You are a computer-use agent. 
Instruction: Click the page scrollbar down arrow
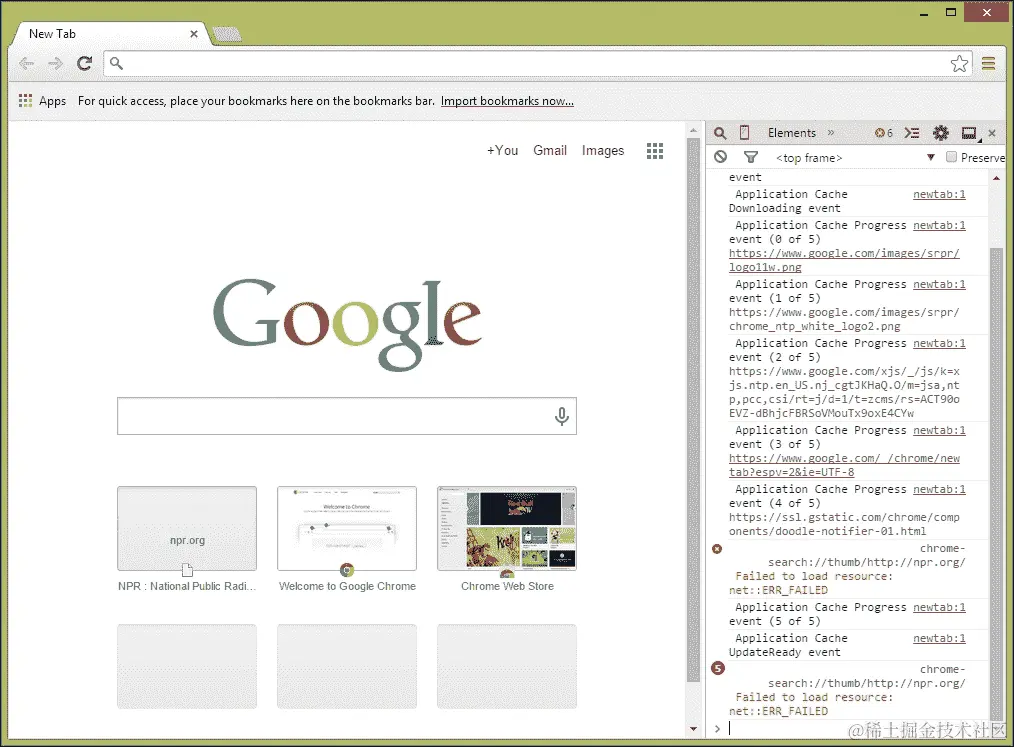tap(693, 729)
